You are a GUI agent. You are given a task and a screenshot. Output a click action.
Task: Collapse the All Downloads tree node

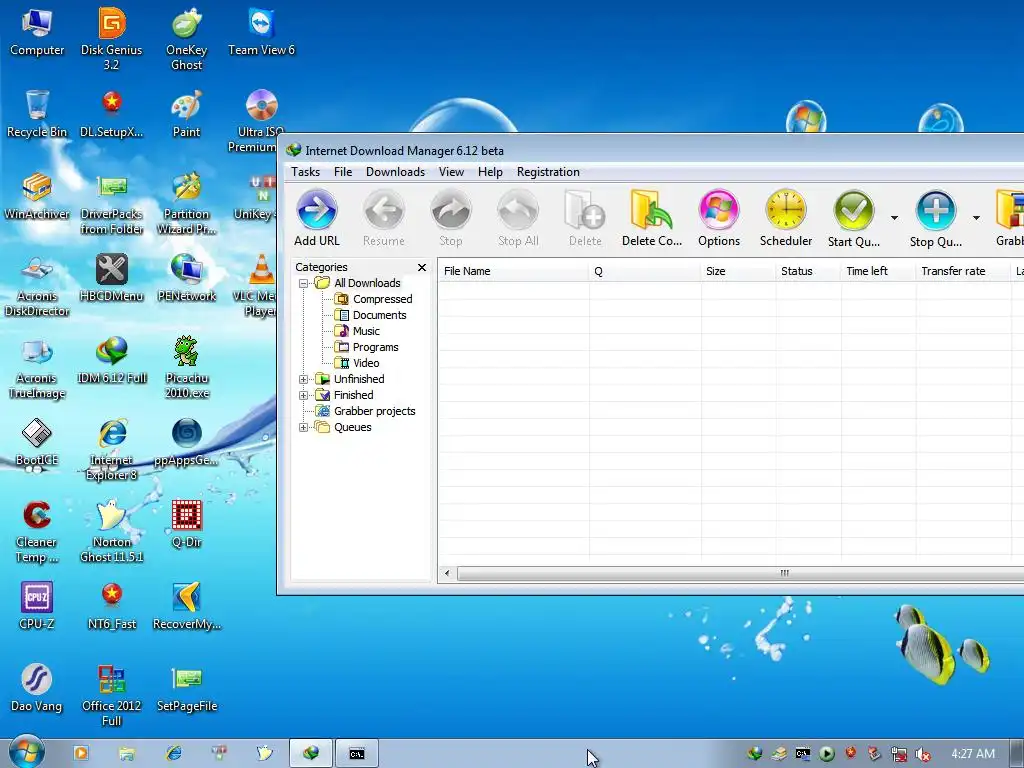tap(303, 283)
